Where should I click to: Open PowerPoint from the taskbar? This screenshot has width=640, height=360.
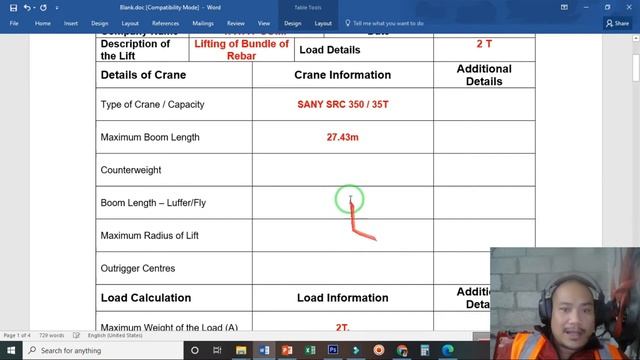click(287, 350)
